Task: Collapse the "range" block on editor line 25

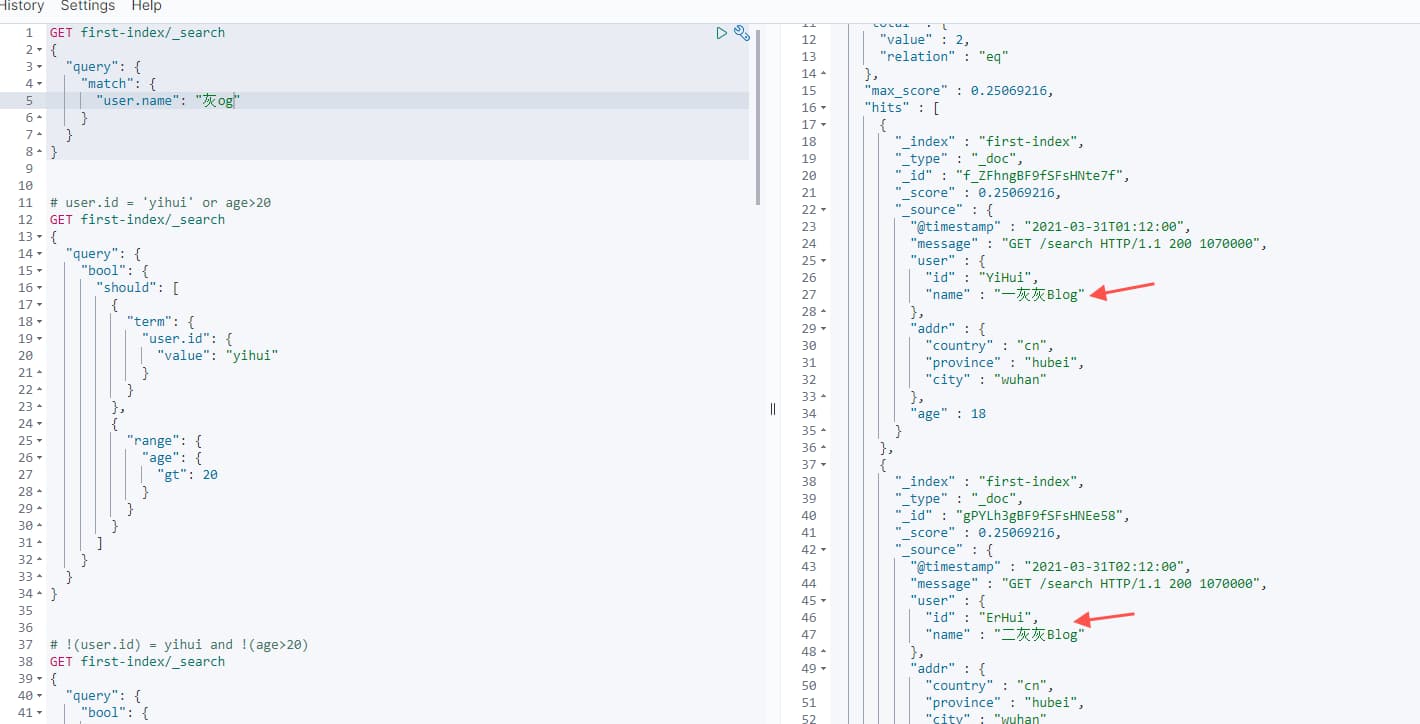Action: [x=39, y=441]
